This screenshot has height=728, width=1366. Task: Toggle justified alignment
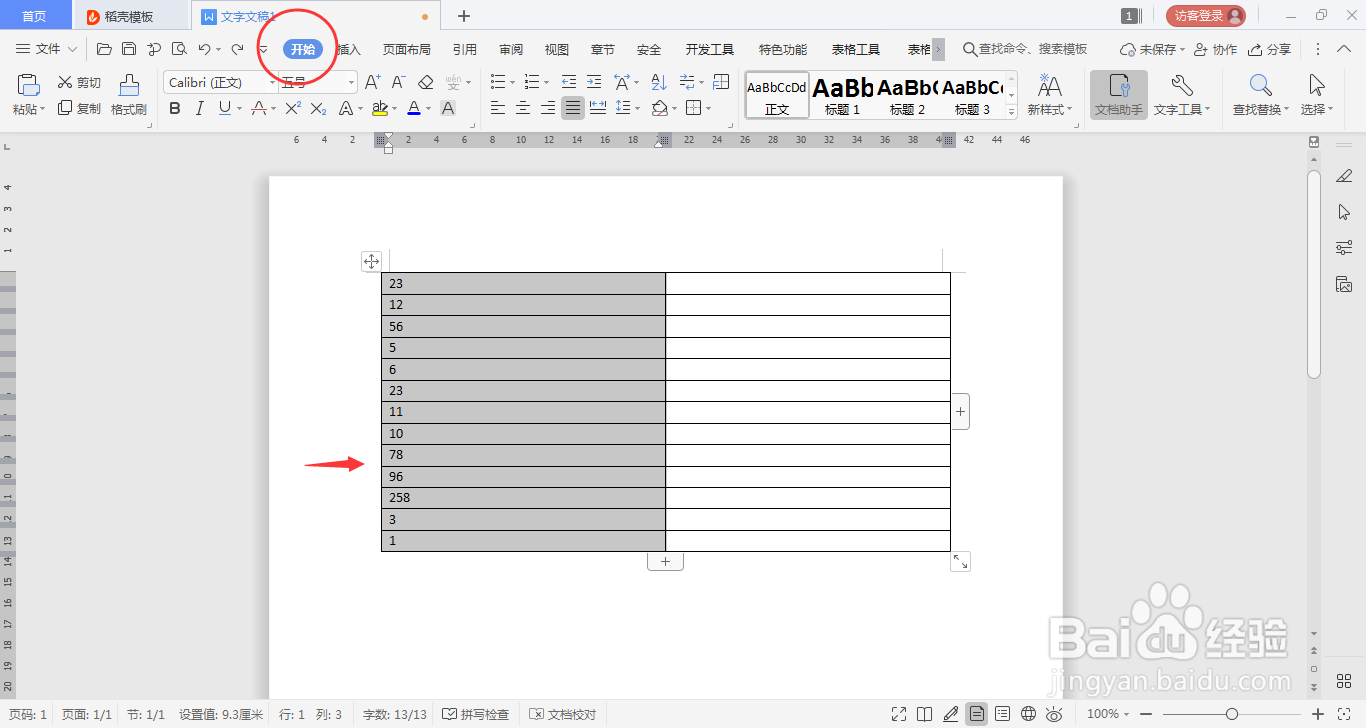573,108
